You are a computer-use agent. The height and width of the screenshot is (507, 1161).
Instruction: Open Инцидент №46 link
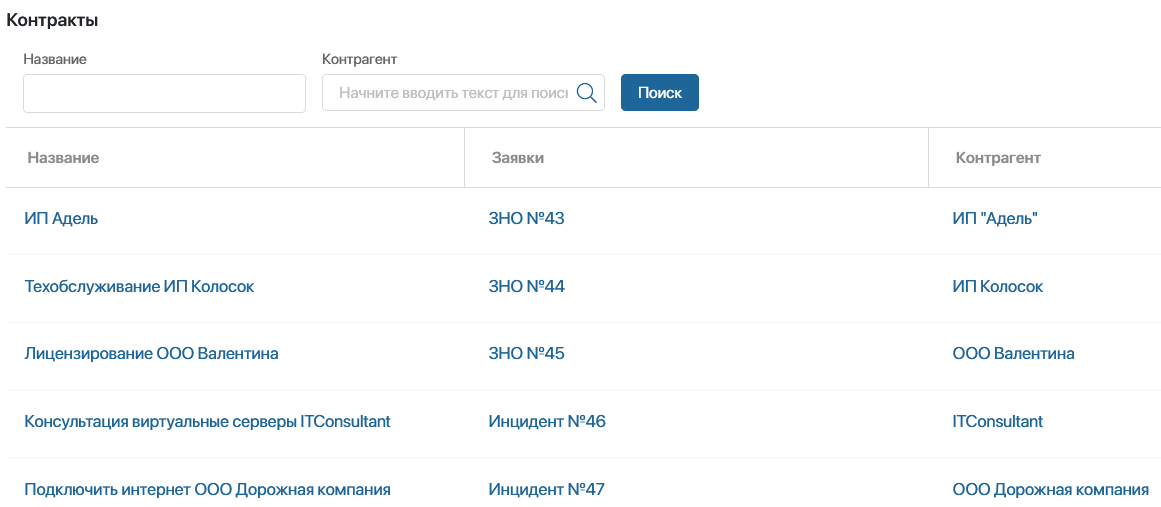point(547,422)
